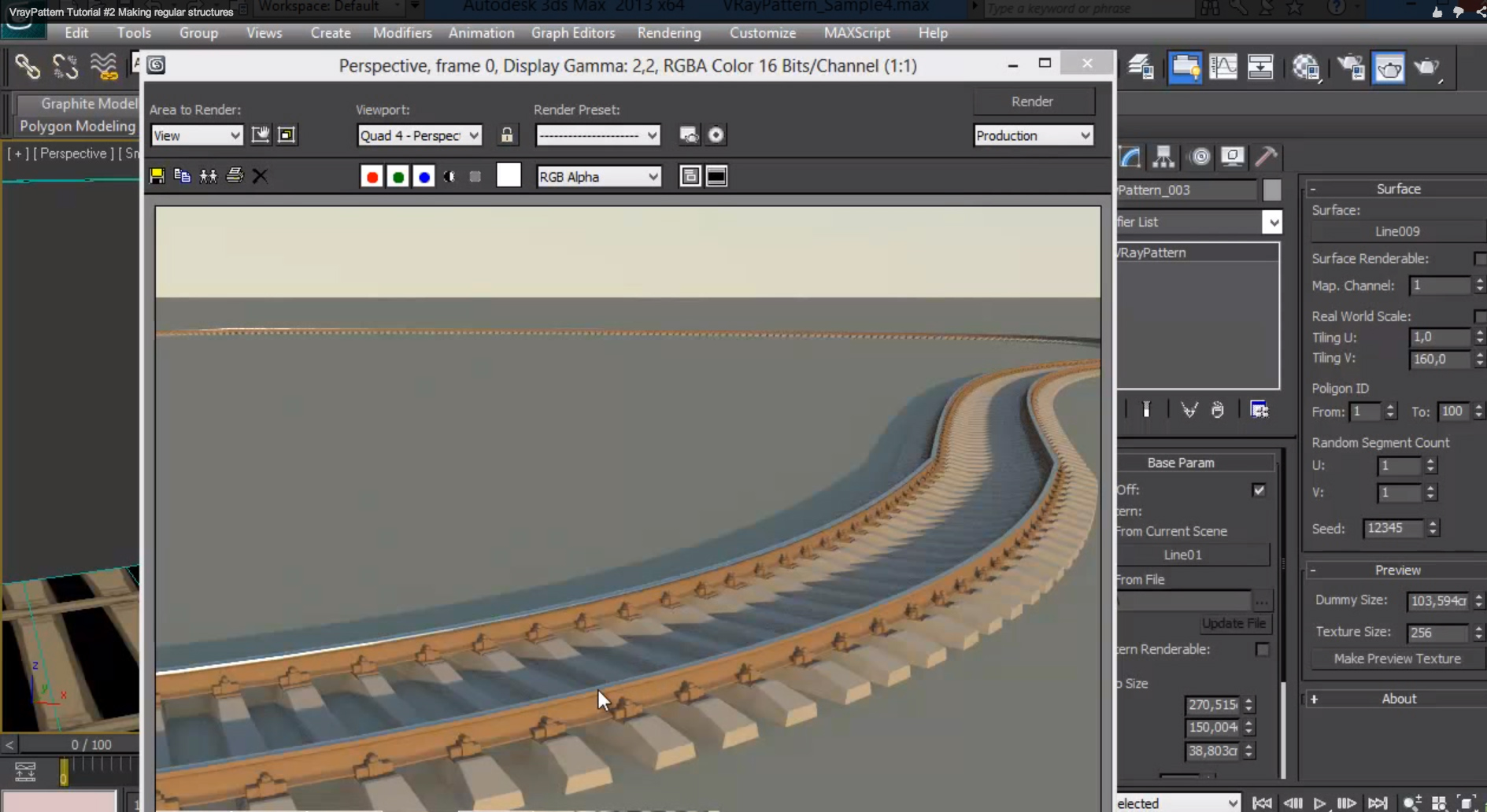Image resolution: width=1487 pixels, height=812 pixels.
Task: Open the Rendering menu
Action: pos(669,32)
